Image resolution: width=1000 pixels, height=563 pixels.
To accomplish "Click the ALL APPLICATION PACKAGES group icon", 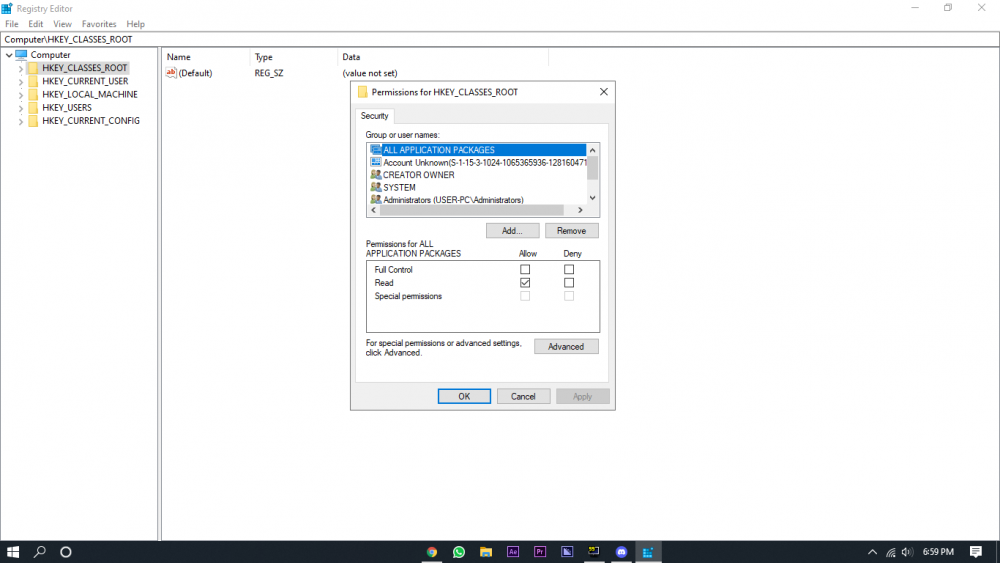I will point(376,150).
